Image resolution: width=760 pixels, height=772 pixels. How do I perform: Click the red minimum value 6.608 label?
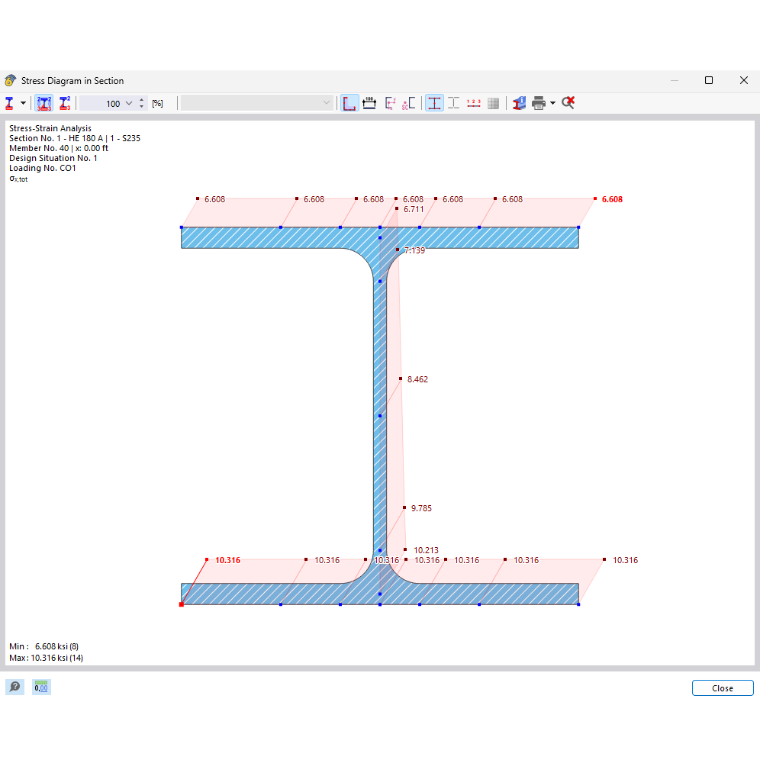(612, 199)
